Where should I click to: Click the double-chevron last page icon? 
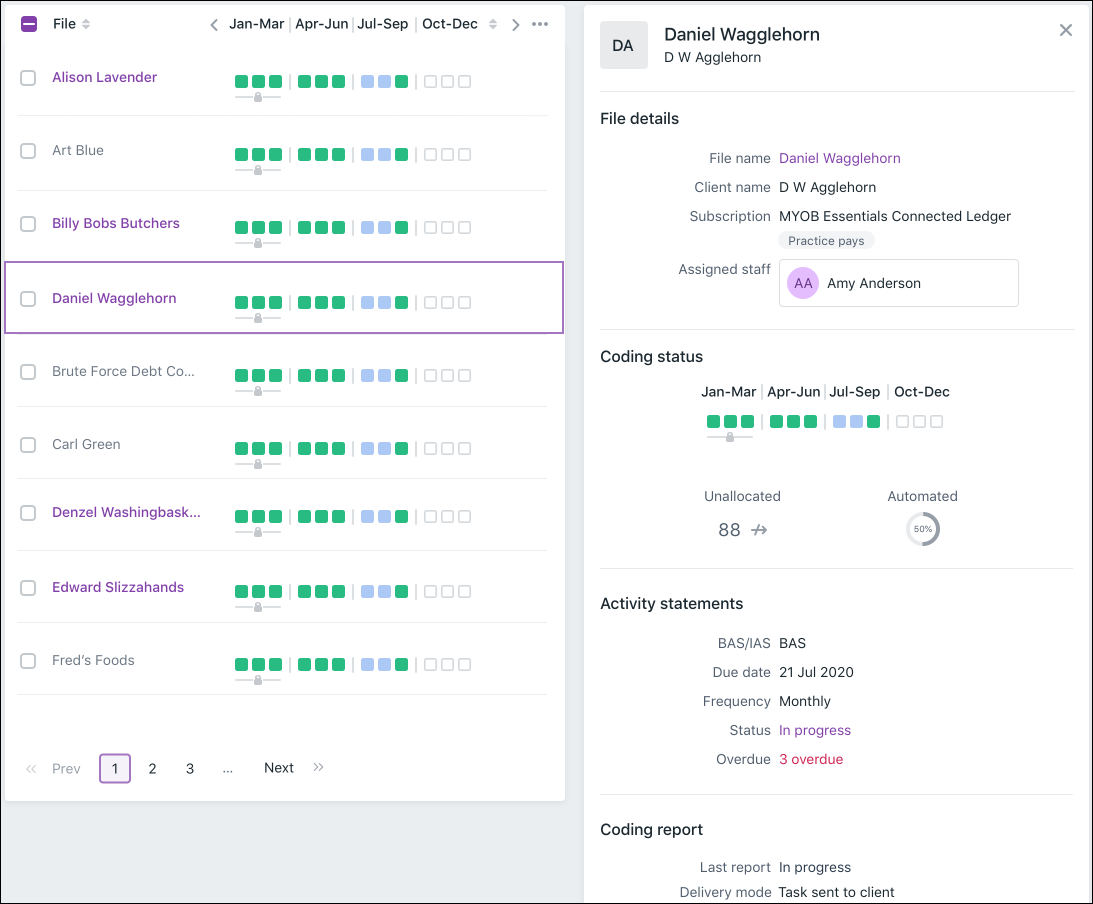click(319, 767)
